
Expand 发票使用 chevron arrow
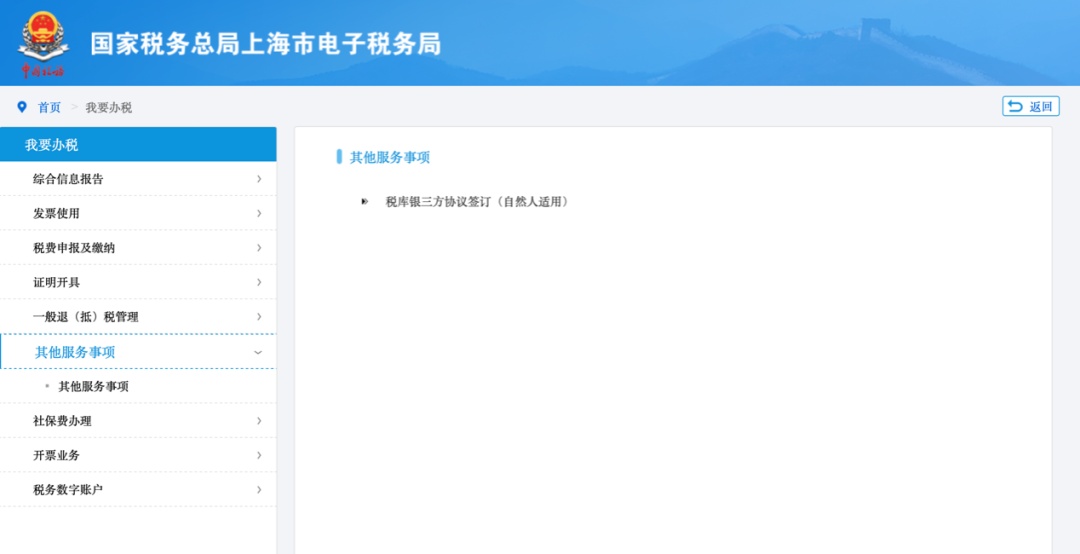259,213
